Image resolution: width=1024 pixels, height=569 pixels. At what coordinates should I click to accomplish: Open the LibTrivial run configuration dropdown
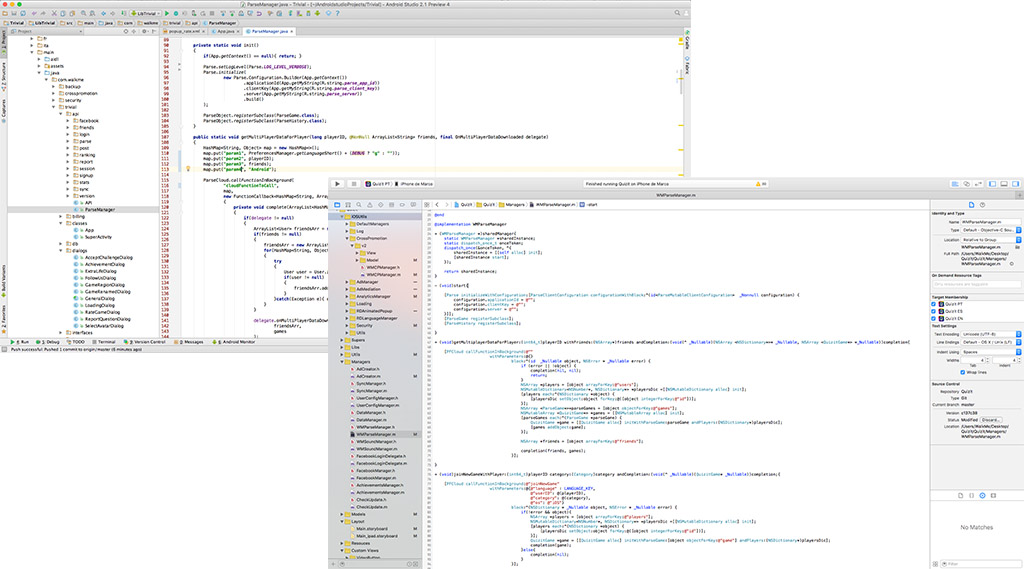[145, 13]
